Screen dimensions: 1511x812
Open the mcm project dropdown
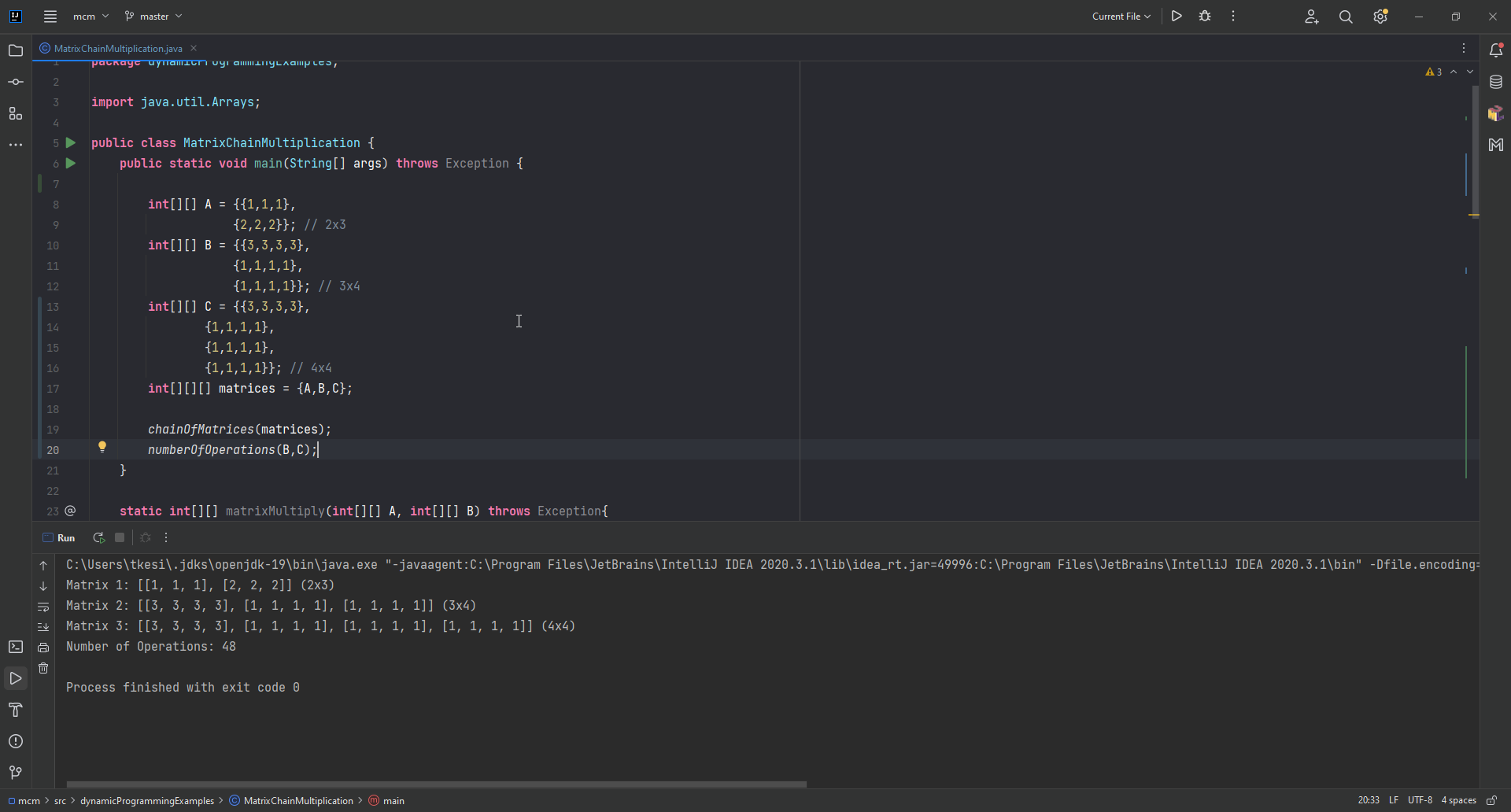91,17
